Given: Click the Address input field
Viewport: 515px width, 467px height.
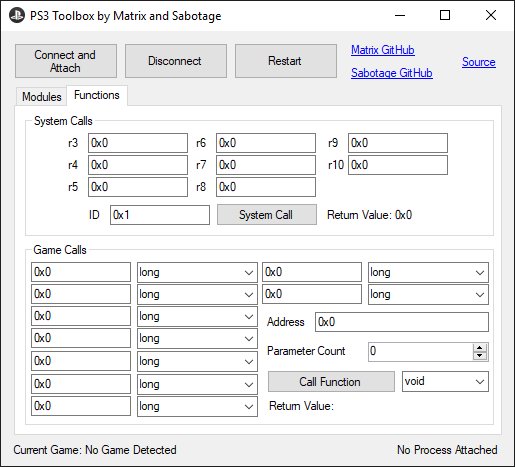Looking at the screenshot, I should (x=402, y=322).
